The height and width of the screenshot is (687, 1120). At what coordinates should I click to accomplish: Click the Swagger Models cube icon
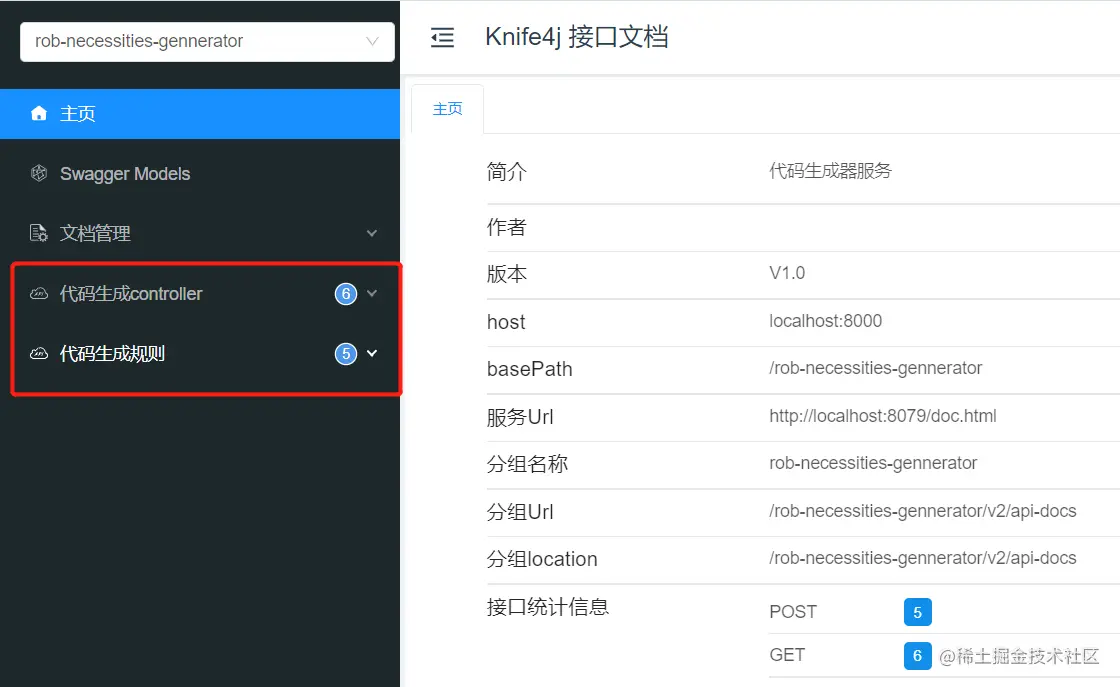click(x=39, y=173)
